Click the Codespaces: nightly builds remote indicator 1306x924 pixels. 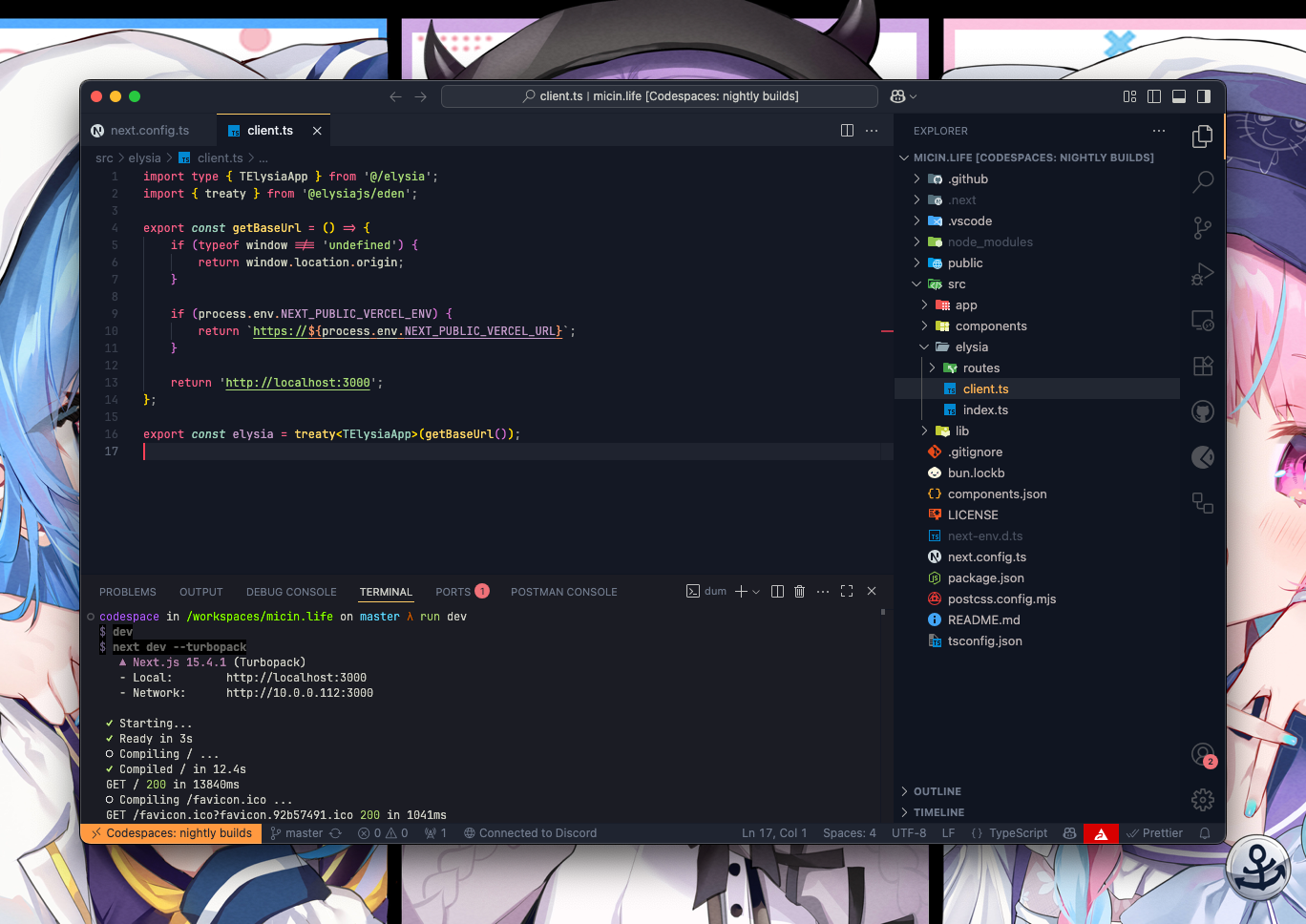point(171,833)
